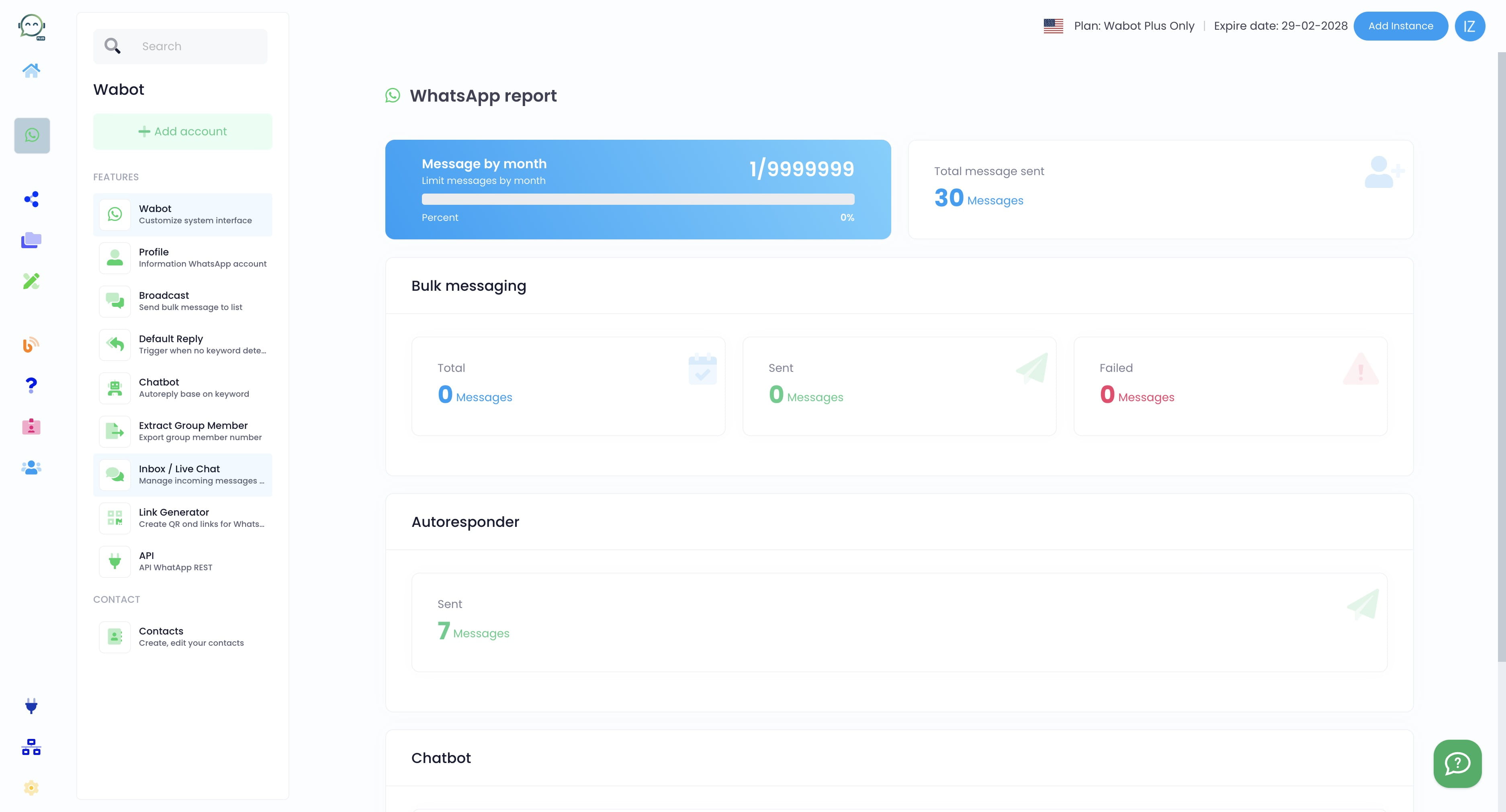Click the API plug icon
Viewport: 1506px width, 812px height.
[115, 561]
